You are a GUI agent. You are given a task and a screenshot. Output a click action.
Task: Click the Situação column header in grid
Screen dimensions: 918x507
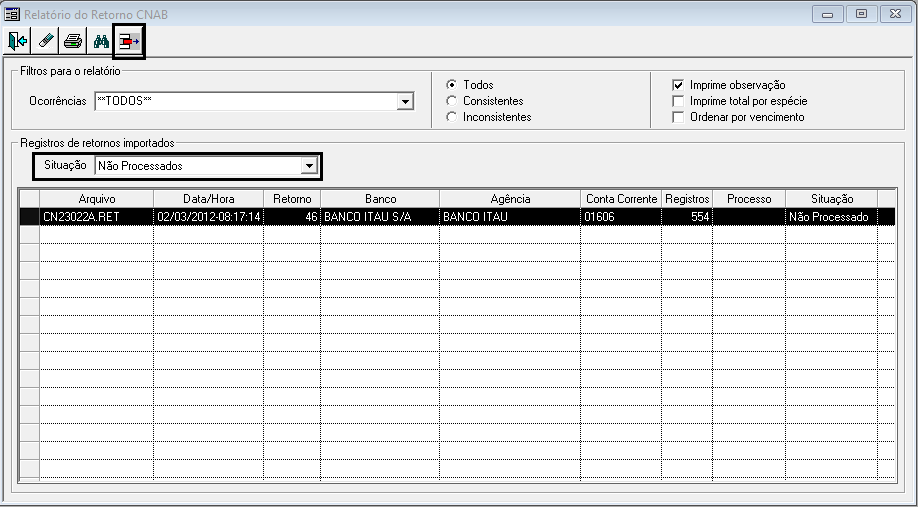(831, 199)
